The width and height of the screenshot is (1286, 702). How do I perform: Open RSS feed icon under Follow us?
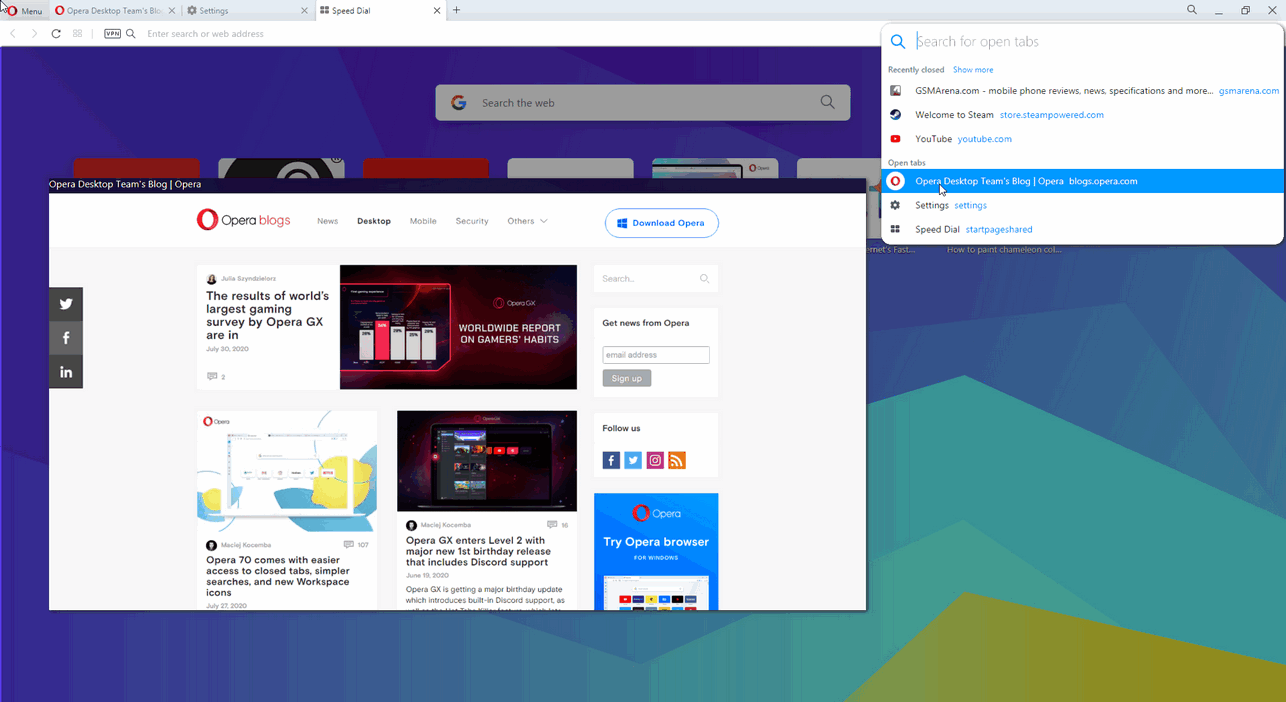(x=677, y=460)
